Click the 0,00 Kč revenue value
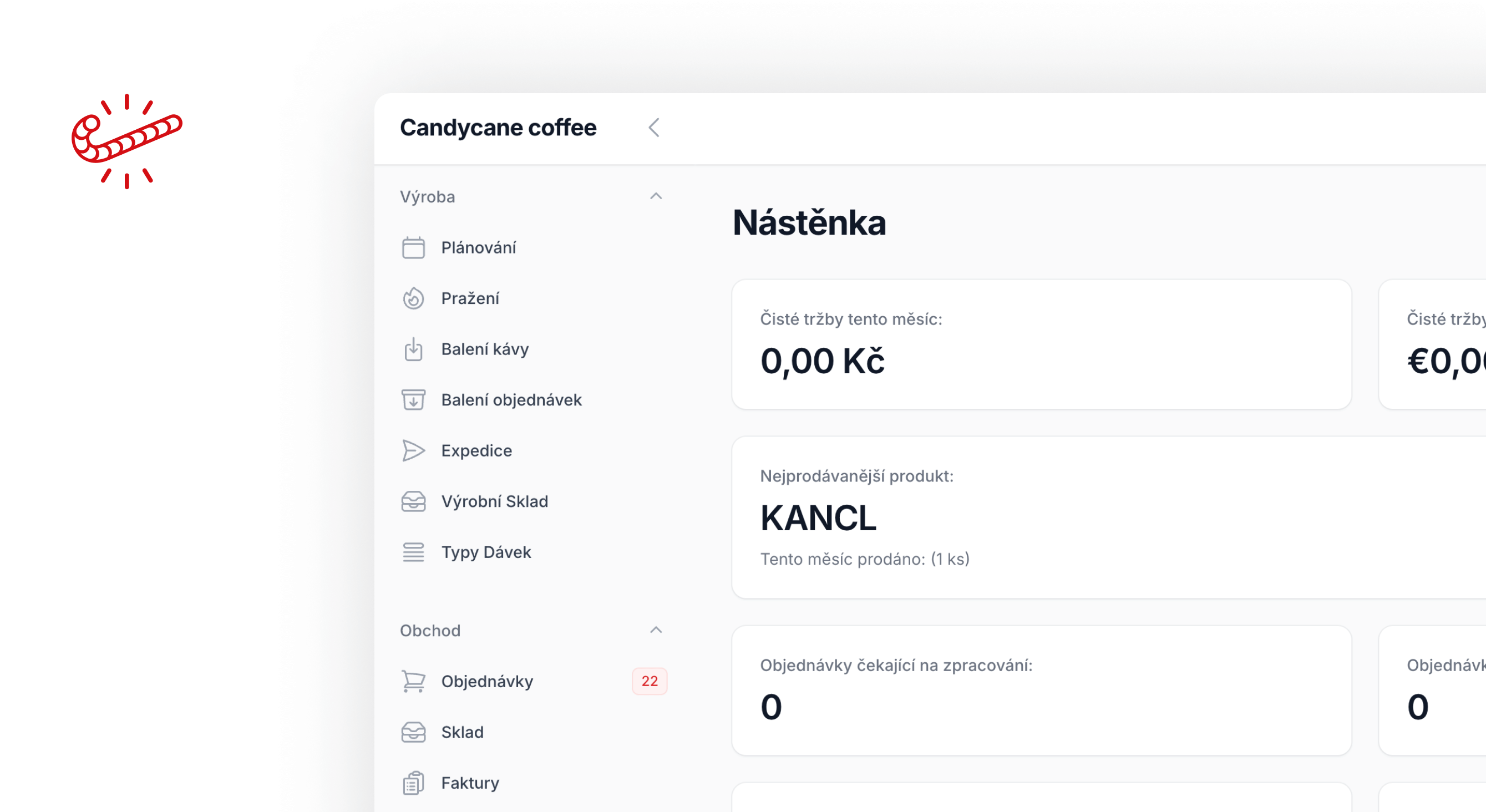The image size is (1486, 812). 823,362
